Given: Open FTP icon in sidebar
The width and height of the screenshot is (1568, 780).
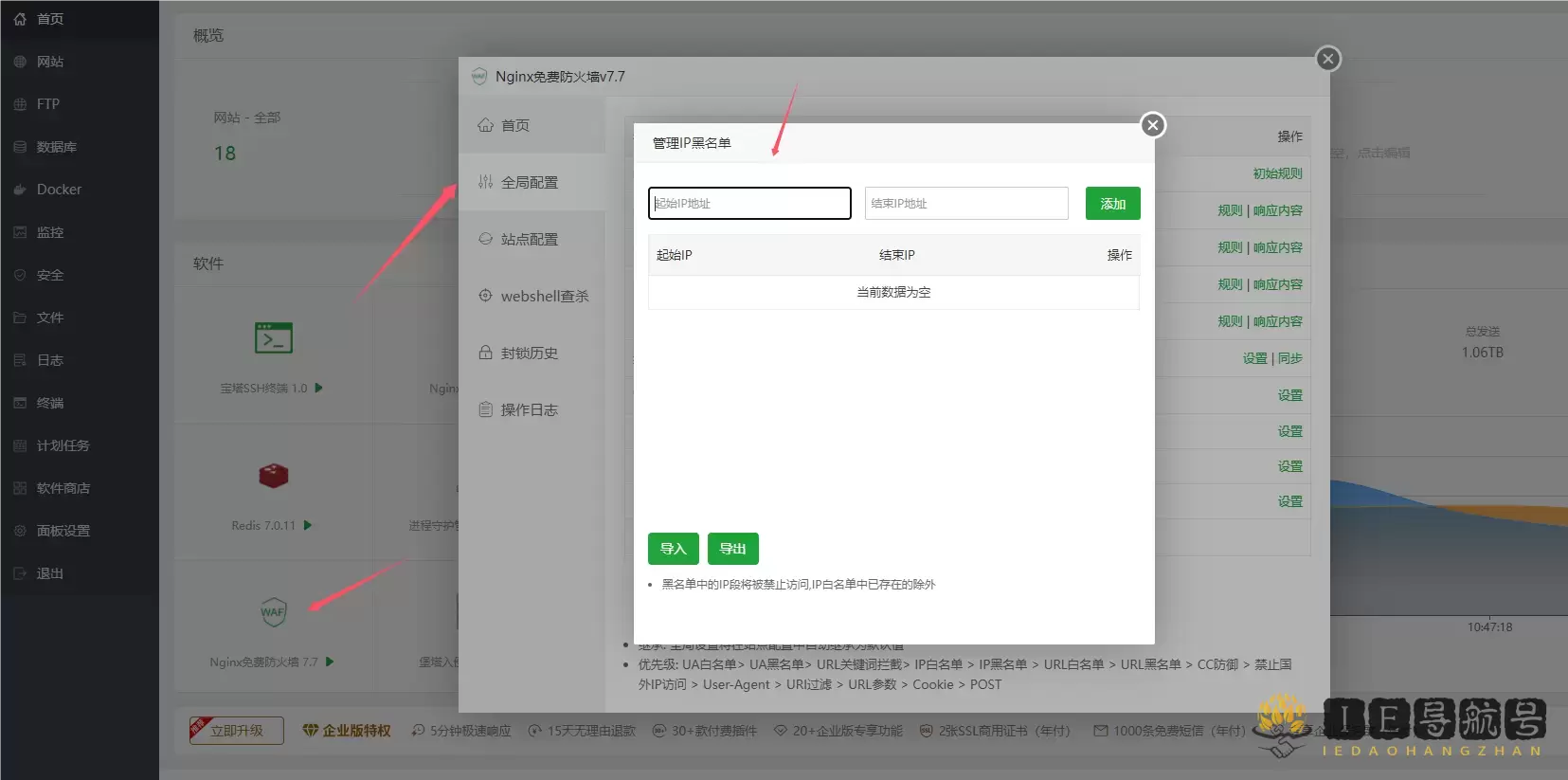Looking at the screenshot, I should tap(20, 104).
